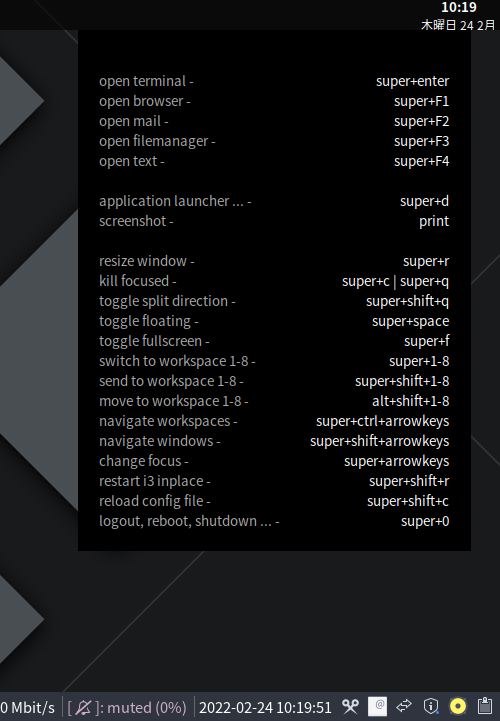Click the two-arrows network tray icon
The width and height of the screenshot is (500, 721).
[x=404, y=706]
